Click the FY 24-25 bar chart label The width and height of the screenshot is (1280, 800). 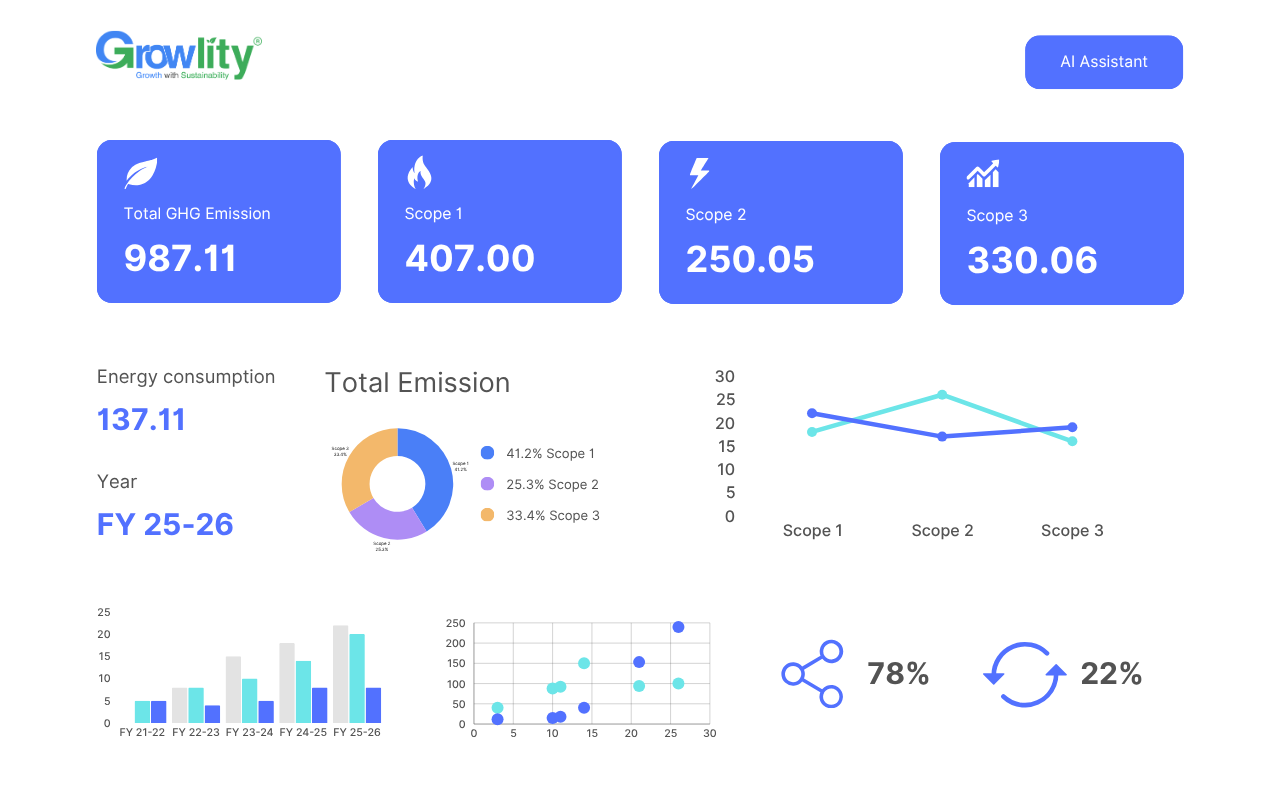click(303, 732)
